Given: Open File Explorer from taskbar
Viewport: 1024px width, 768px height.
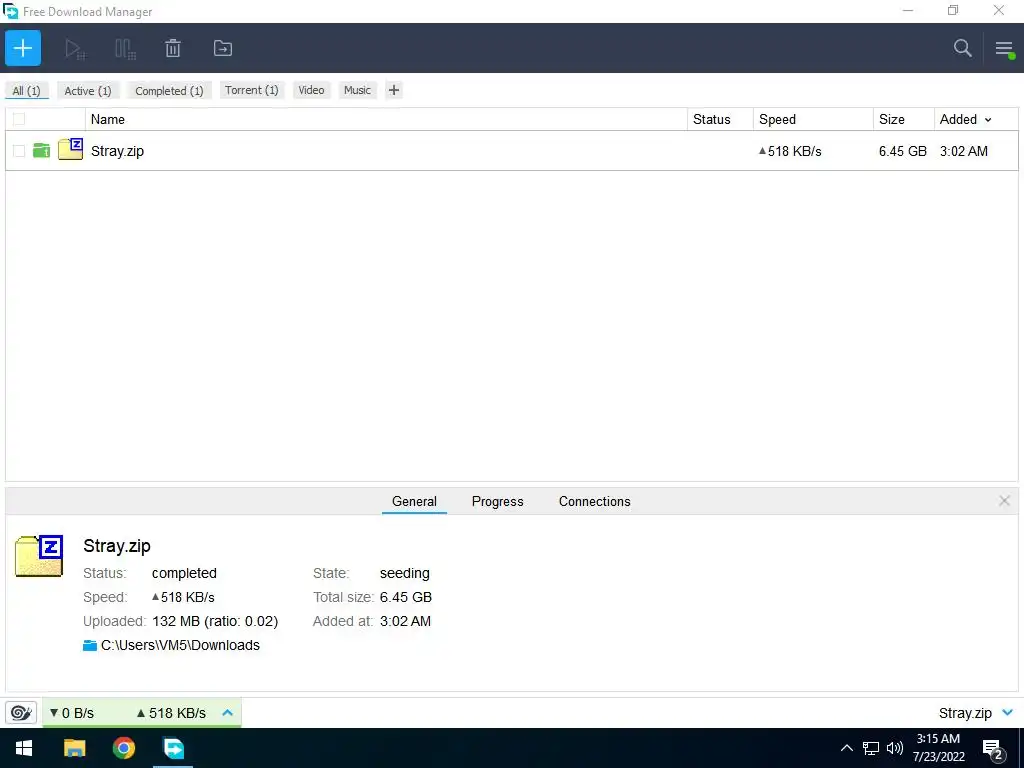Looking at the screenshot, I should coord(74,748).
